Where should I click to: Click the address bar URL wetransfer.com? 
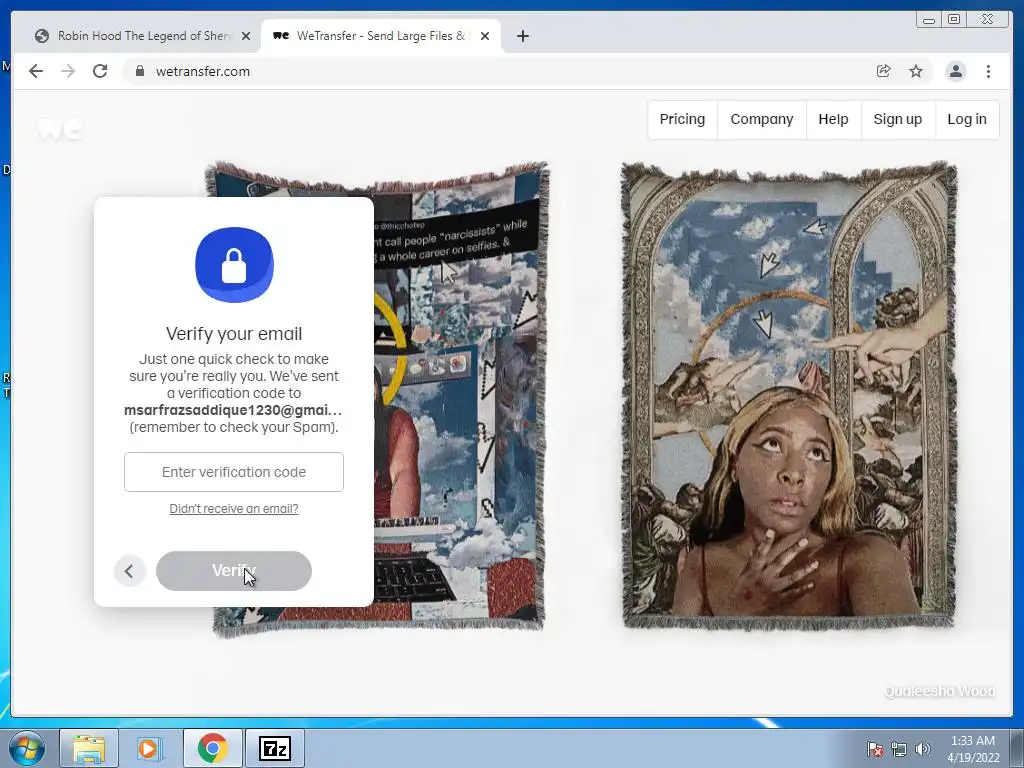[x=202, y=71]
